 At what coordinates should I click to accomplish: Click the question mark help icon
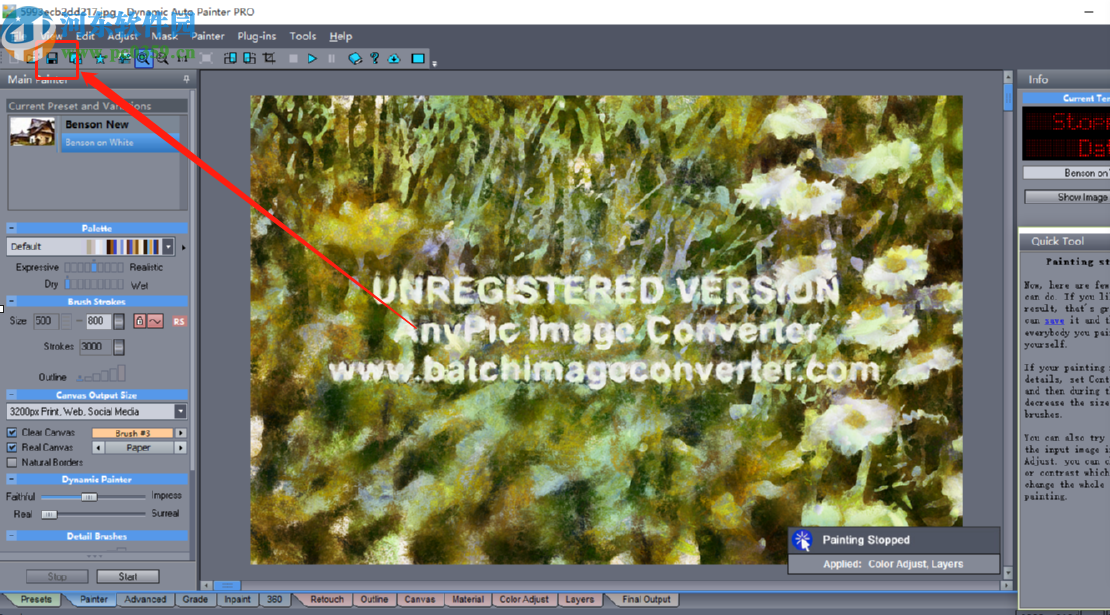point(374,59)
